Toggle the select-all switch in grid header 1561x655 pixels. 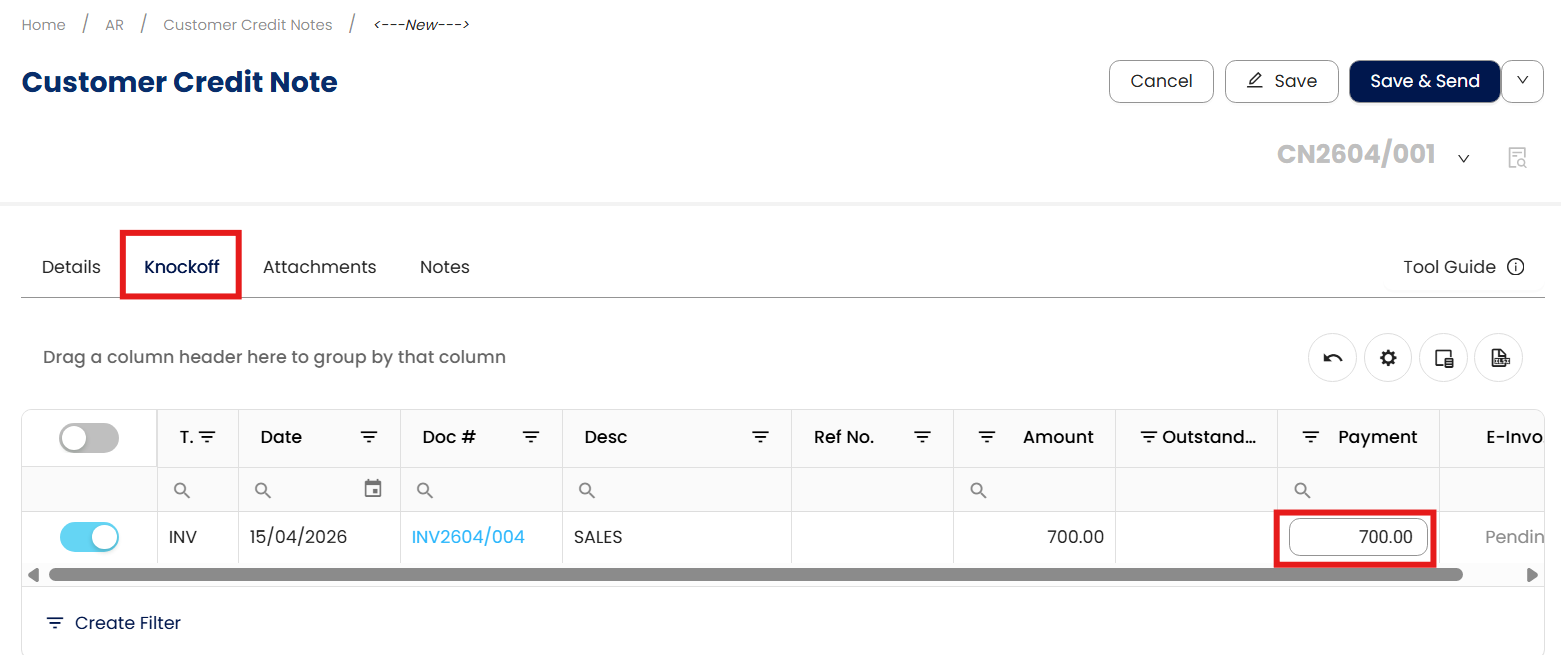[89, 438]
